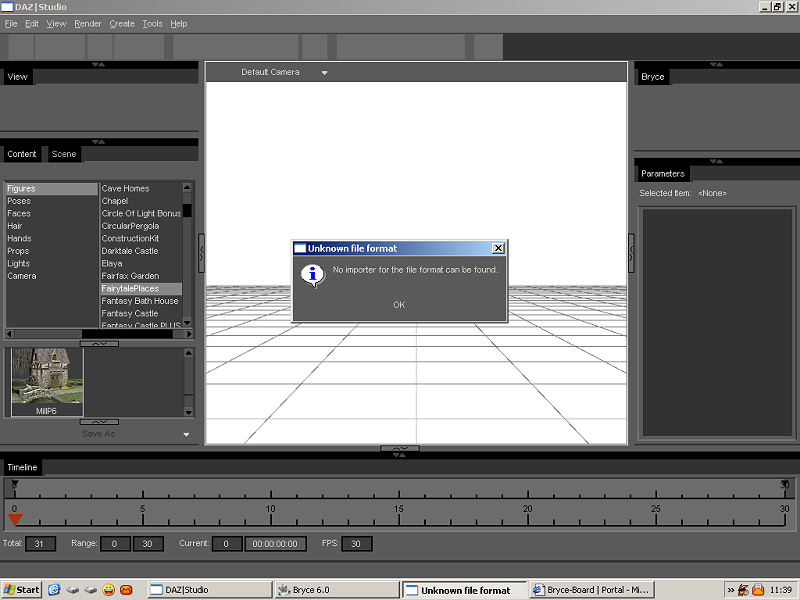Open the File menu

(11, 23)
